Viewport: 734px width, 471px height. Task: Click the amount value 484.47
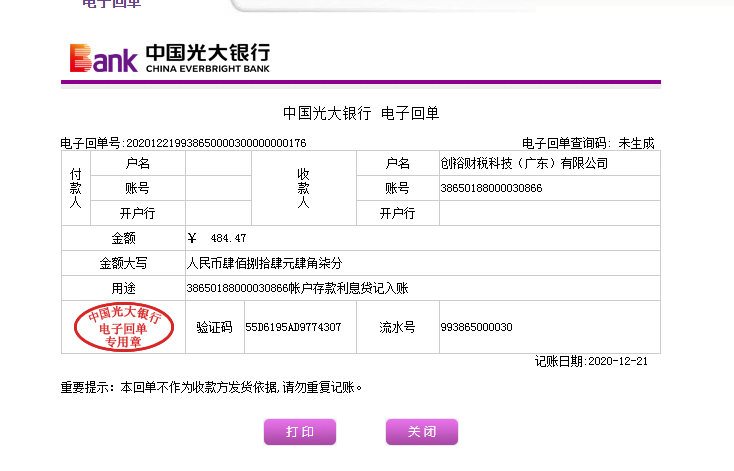[228, 238]
